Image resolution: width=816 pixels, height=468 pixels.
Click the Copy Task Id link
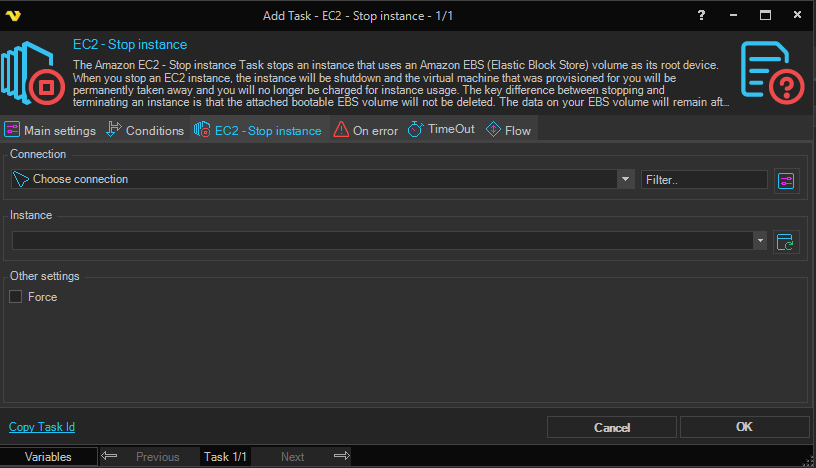tap(42, 427)
